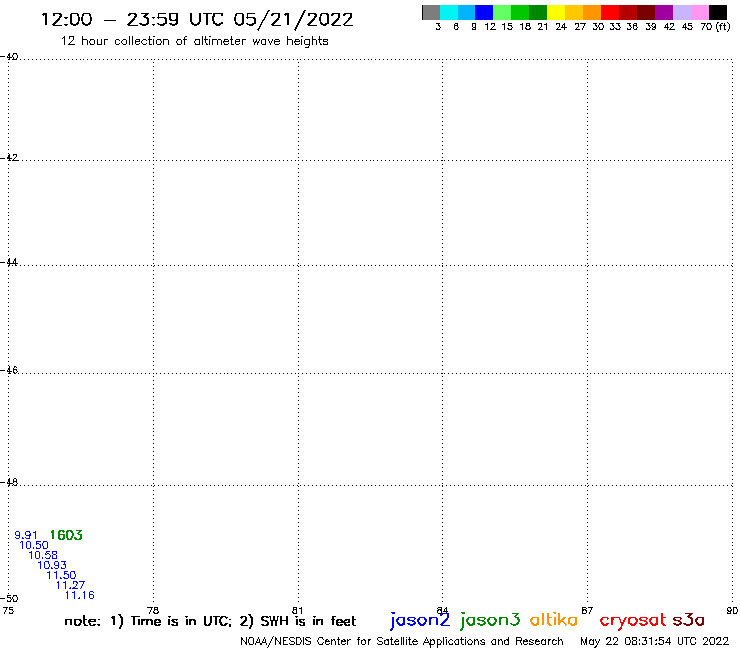Click the wave height value 10.50
740x650 pixels.
[x=34, y=545]
